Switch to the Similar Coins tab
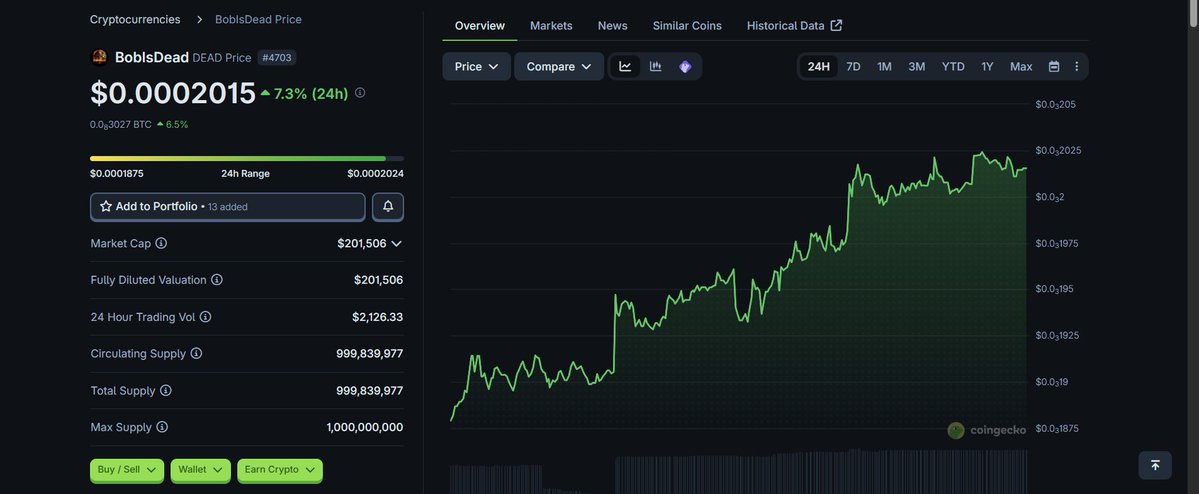 pyautogui.click(x=687, y=25)
